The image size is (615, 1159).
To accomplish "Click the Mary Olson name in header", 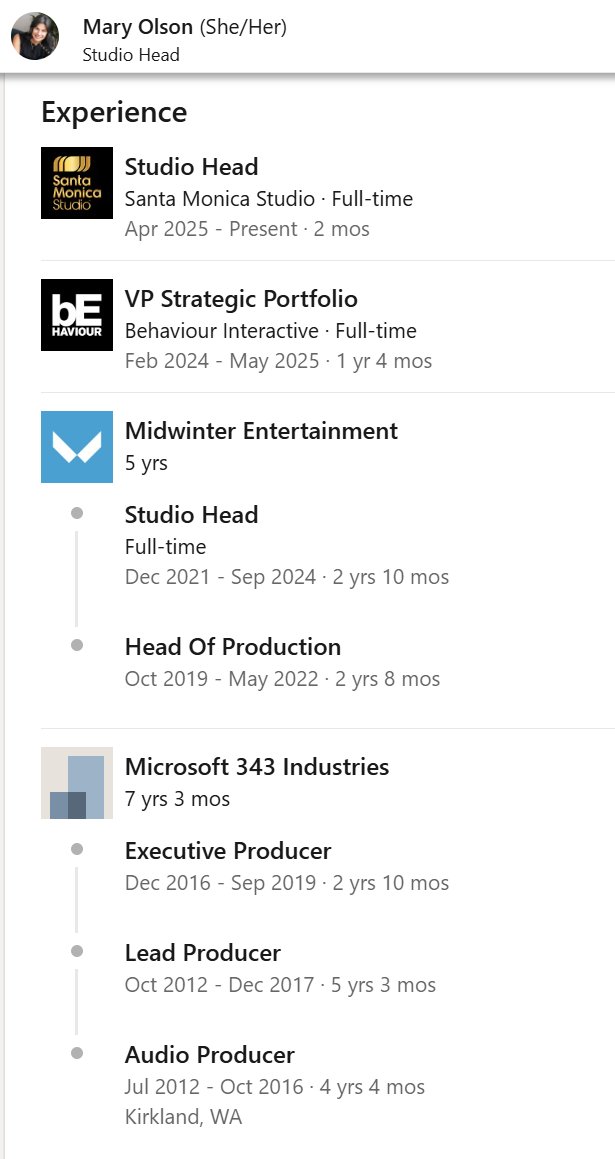I will click(x=139, y=27).
